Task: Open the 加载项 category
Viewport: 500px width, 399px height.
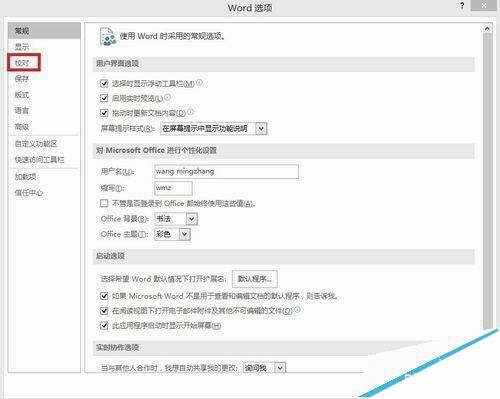Action: [x=25, y=177]
